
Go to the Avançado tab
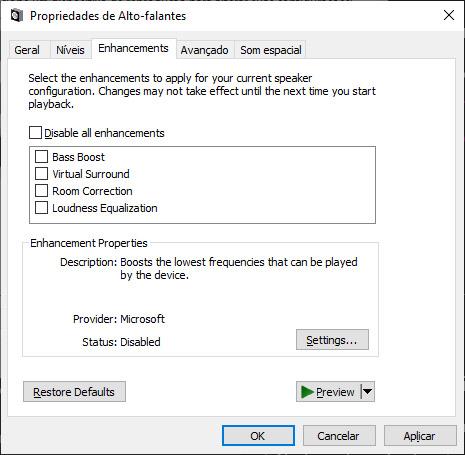point(204,50)
